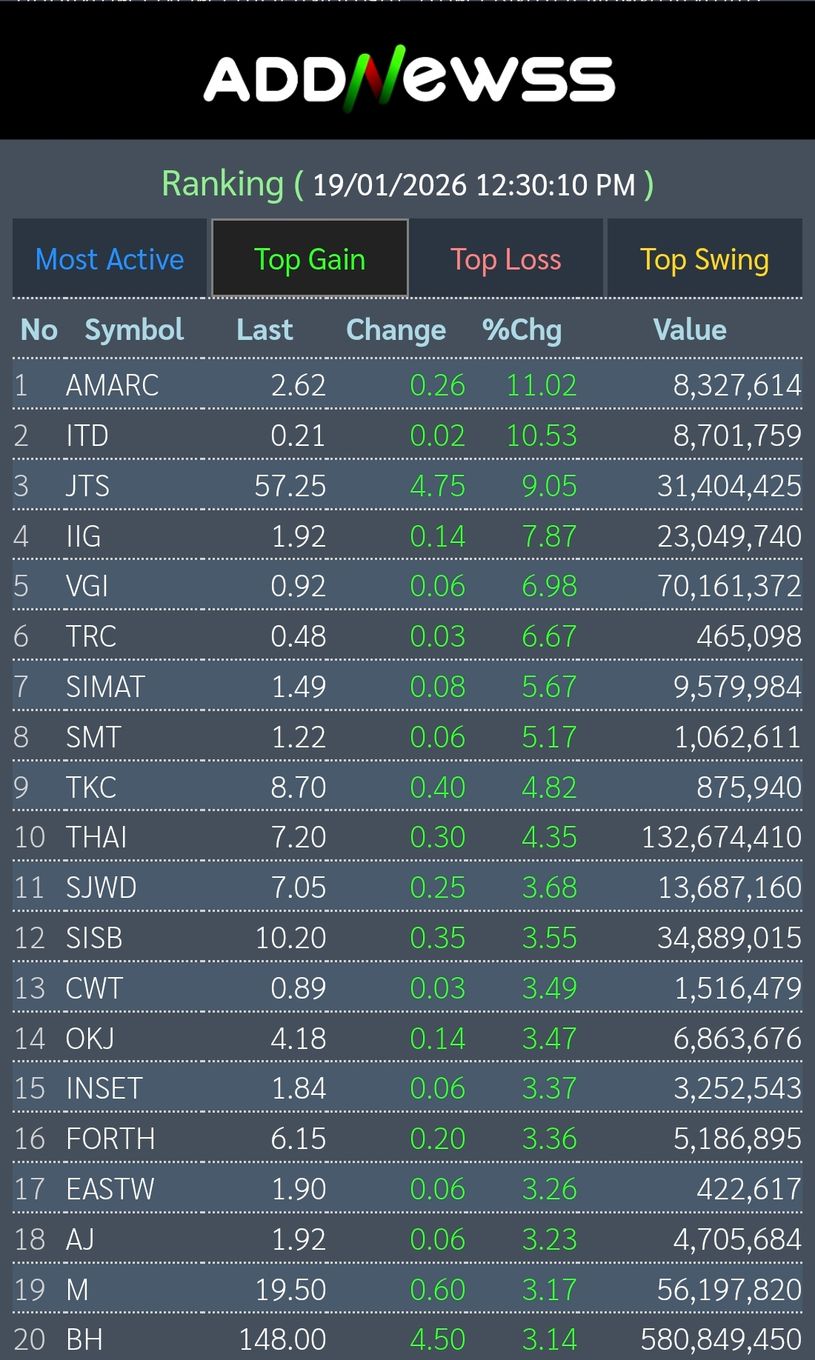This screenshot has height=1360, width=815.
Task: Click the Last column header
Action: pos(264,330)
